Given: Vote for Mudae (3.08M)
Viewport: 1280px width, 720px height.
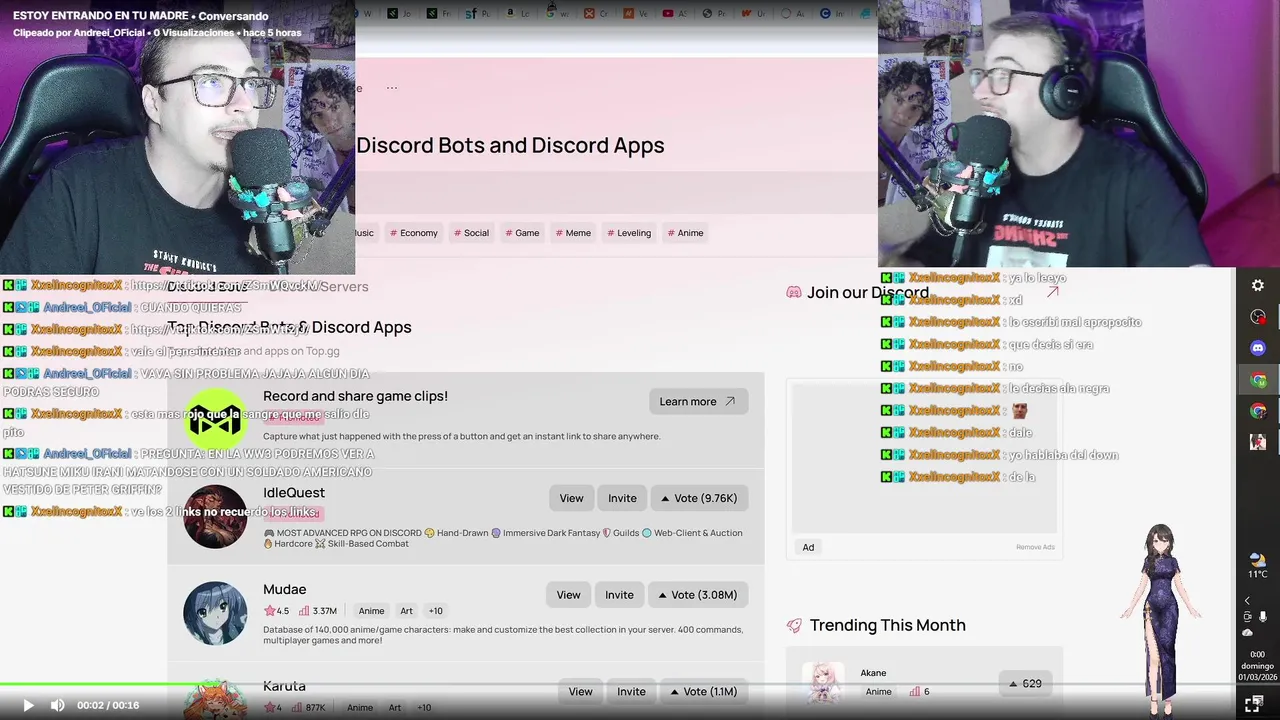Looking at the screenshot, I should (697, 594).
